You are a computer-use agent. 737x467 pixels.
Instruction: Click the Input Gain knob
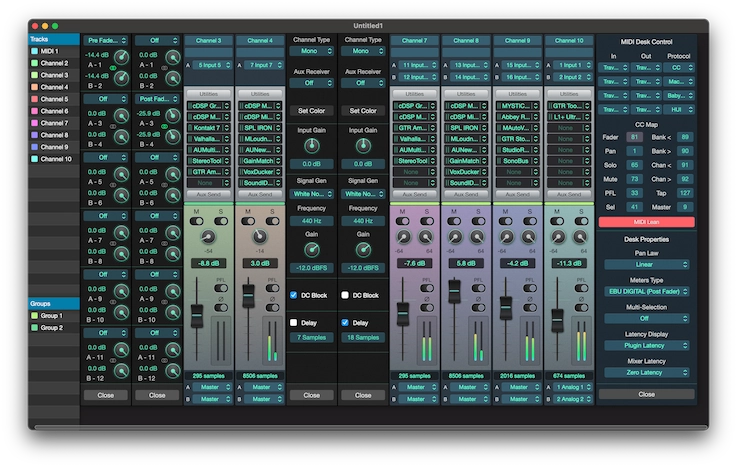[x=311, y=146]
